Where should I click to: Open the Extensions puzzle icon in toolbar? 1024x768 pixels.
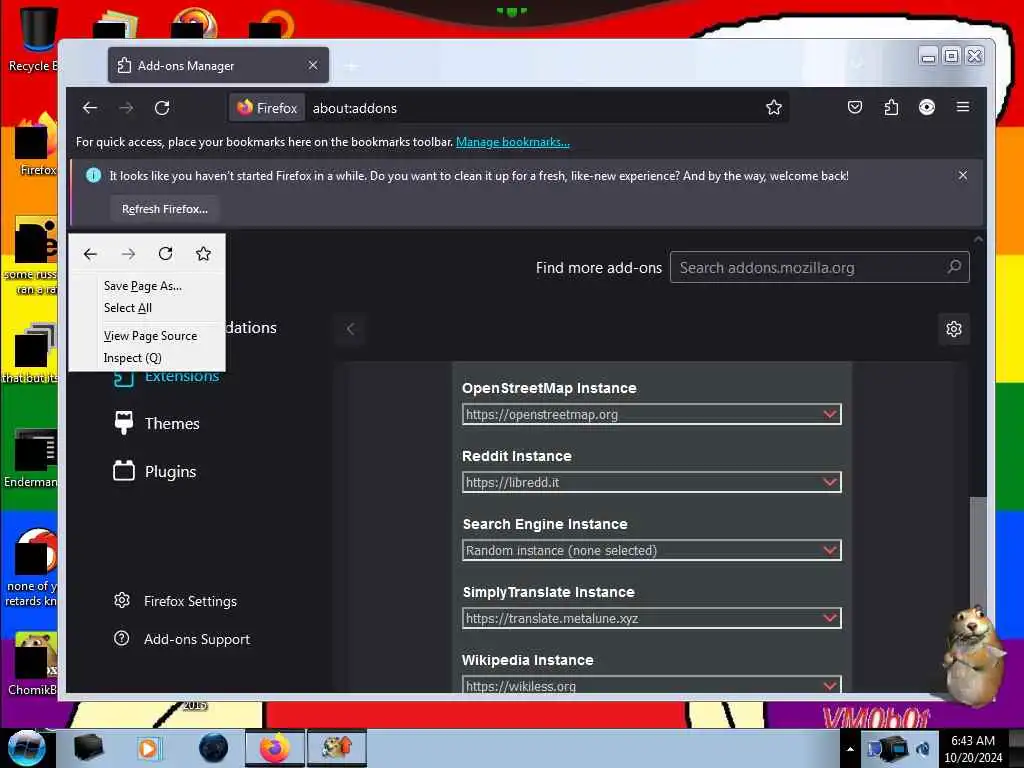[x=891, y=107]
